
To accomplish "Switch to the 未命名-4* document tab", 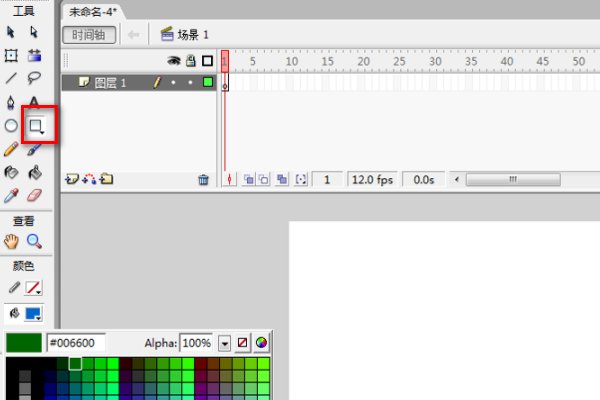I will 94,11.
